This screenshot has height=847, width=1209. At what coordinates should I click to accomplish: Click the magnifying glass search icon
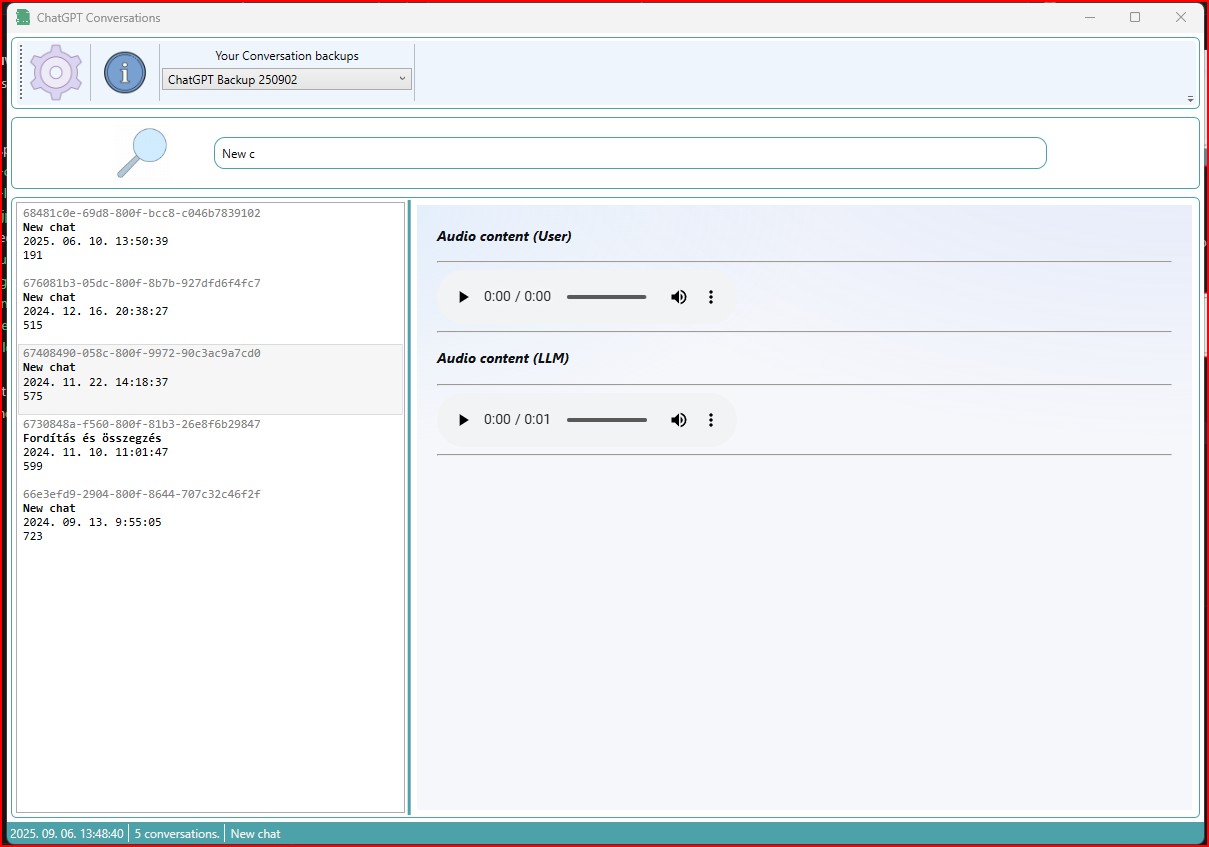[x=141, y=153]
